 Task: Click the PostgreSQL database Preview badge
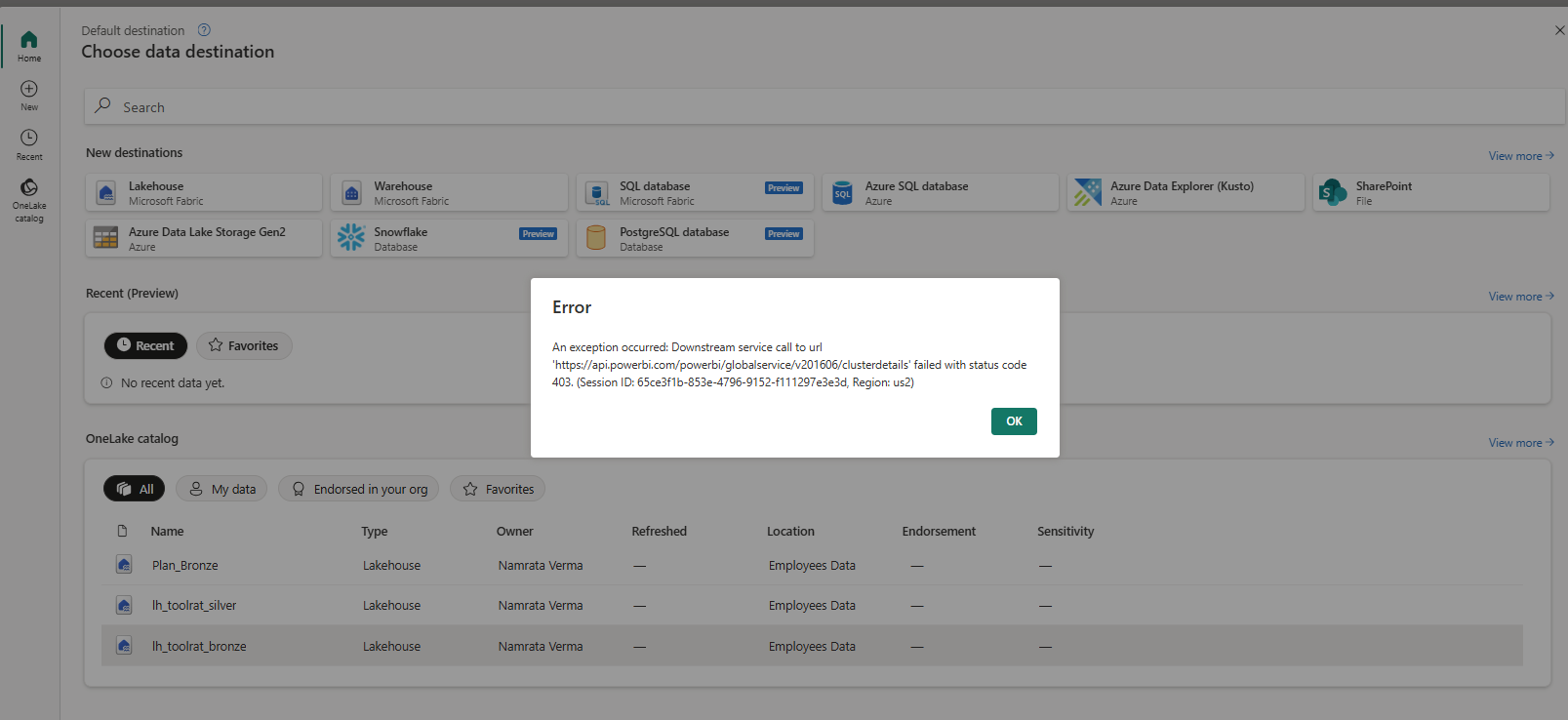coord(784,234)
